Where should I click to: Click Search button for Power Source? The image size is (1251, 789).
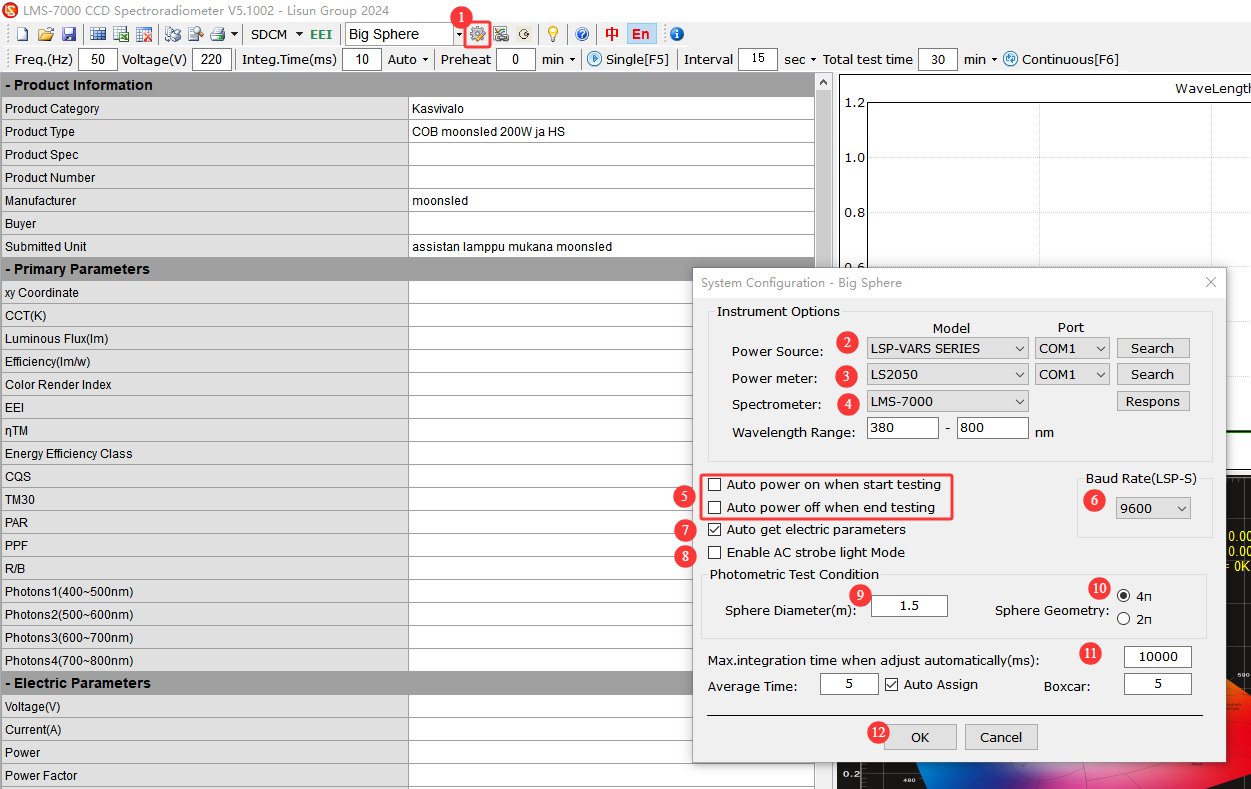[1153, 349]
